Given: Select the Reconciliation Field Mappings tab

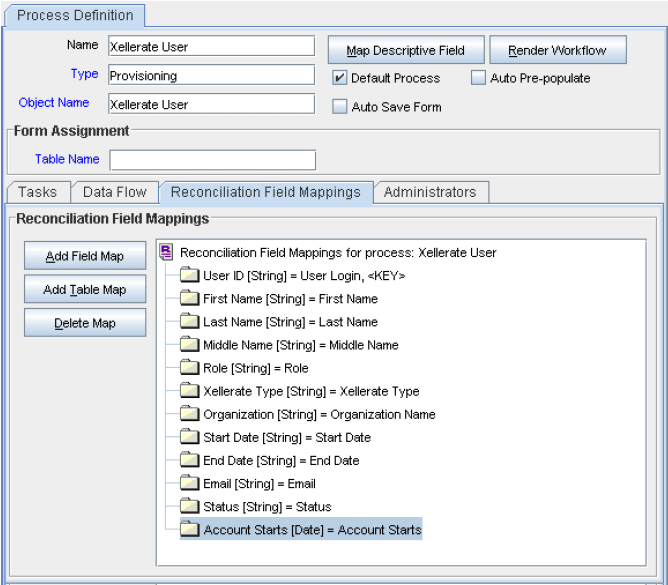Looking at the screenshot, I should tap(266, 192).
